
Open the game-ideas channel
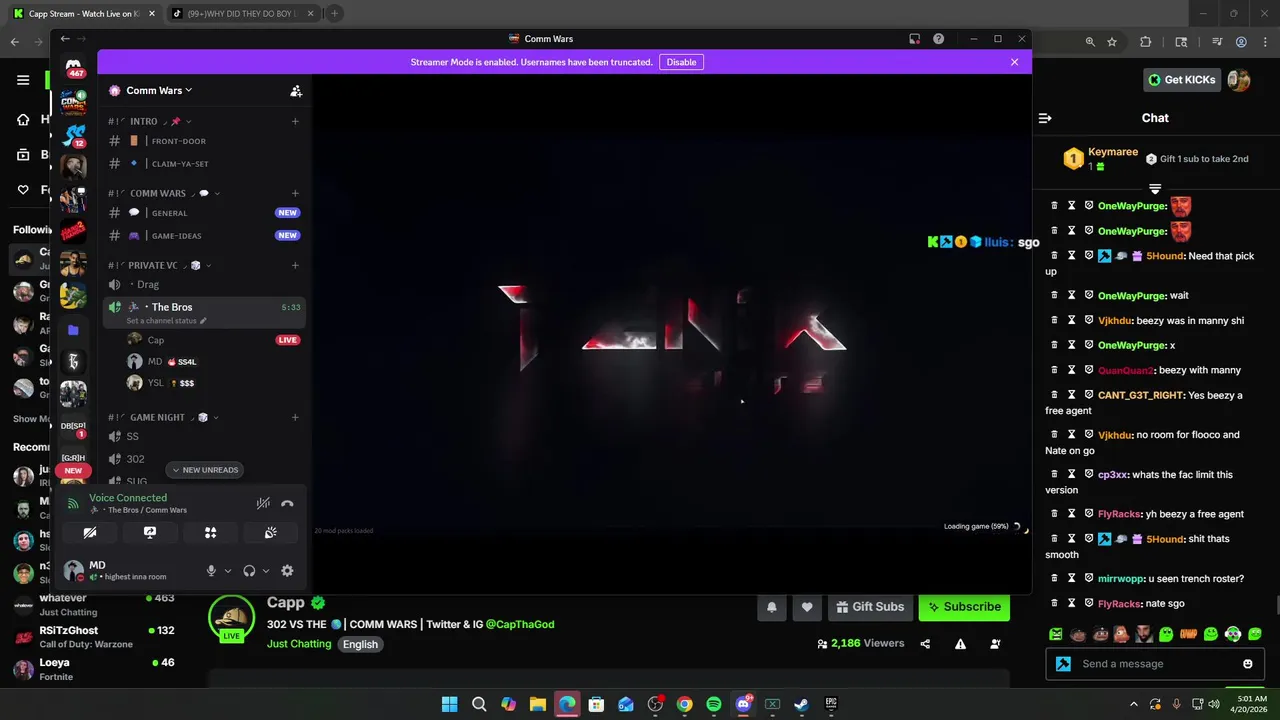click(x=204, y=235)
